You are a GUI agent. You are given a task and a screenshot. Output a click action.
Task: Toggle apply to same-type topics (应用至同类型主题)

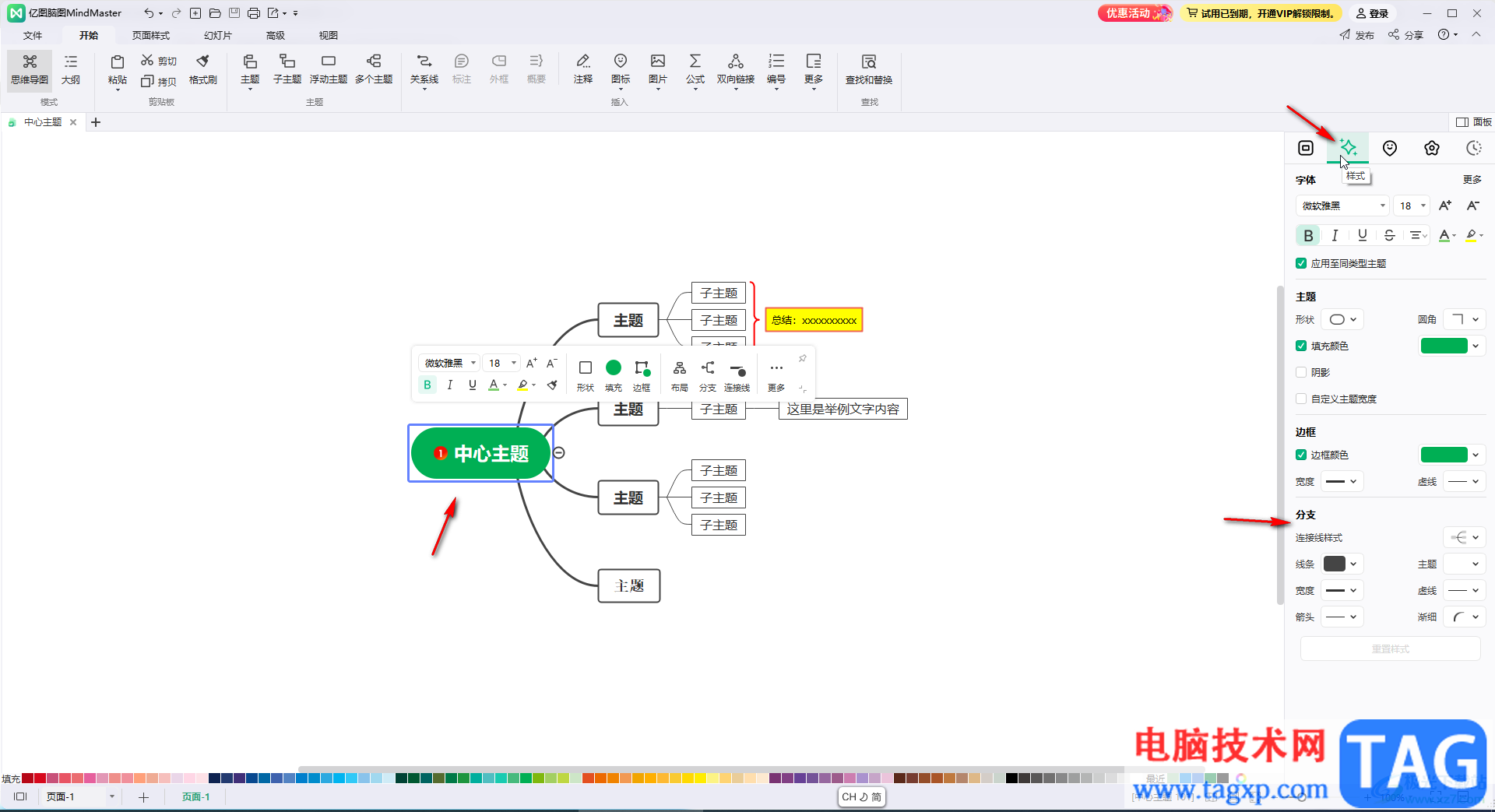coord(1301,263)
